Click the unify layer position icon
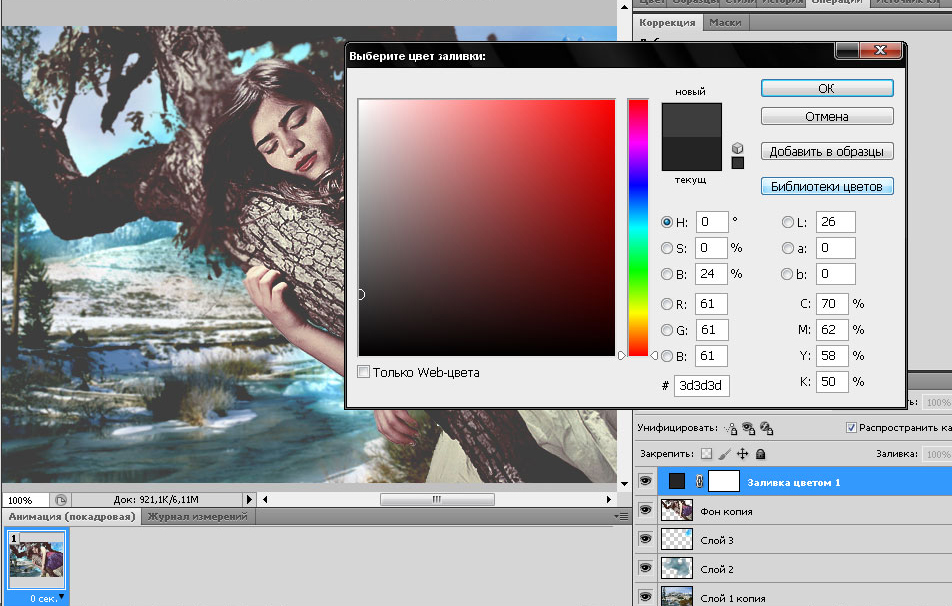Screen dimensions: 952x606 point(730,429)
